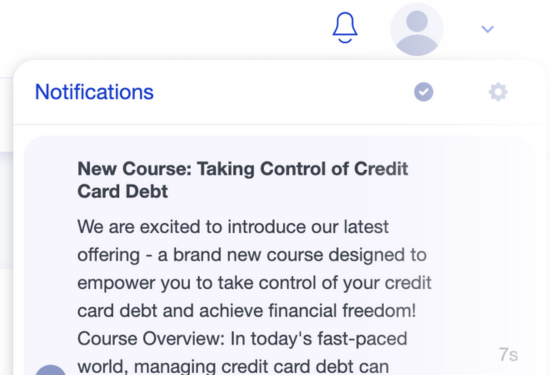Click "Card Debt" in bold heading
Image resolution: width=550 pixels, height=375 pixels.
click(122, 192)
